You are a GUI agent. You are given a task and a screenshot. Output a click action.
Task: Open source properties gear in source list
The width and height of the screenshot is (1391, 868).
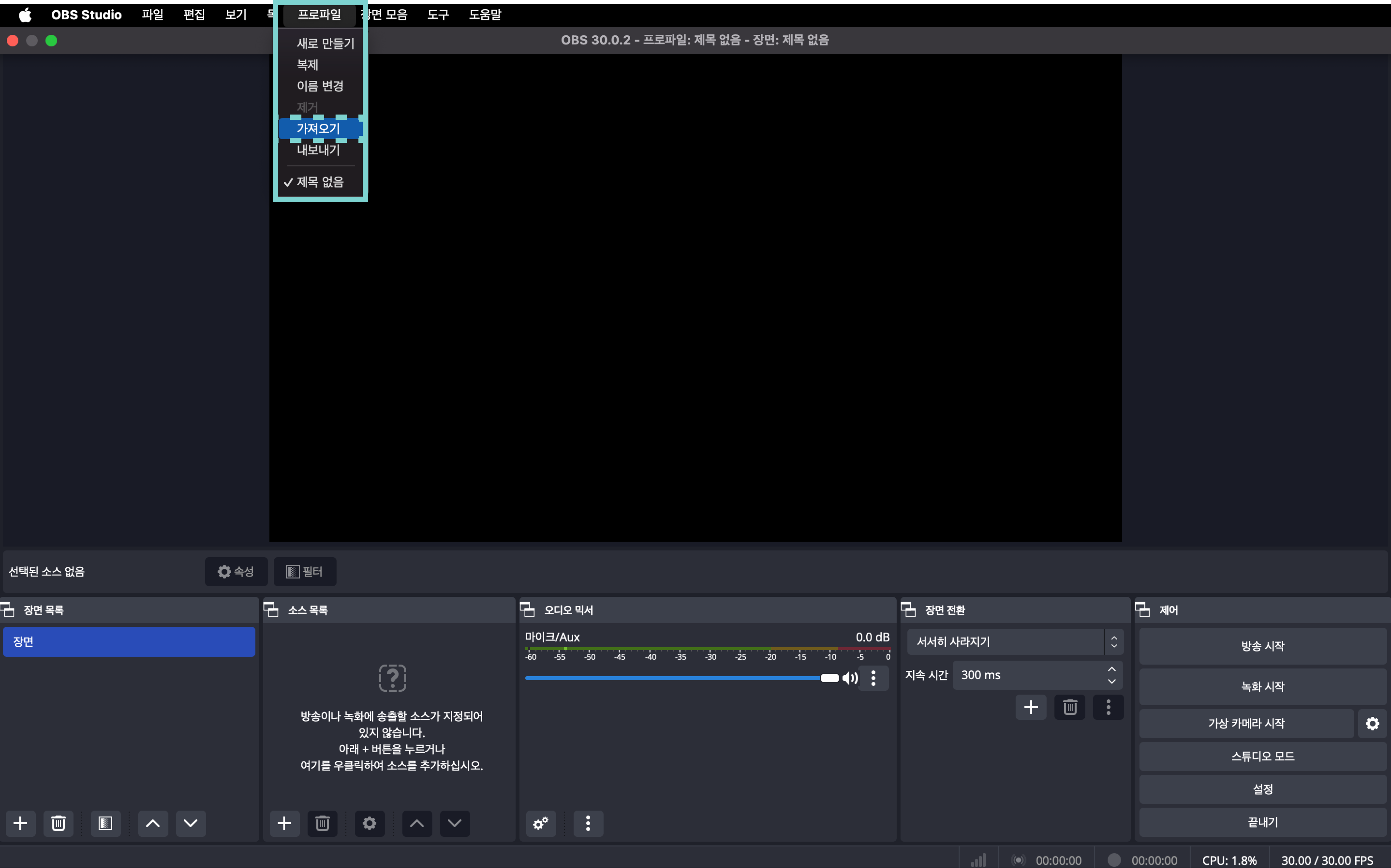[x=370, y=823]
